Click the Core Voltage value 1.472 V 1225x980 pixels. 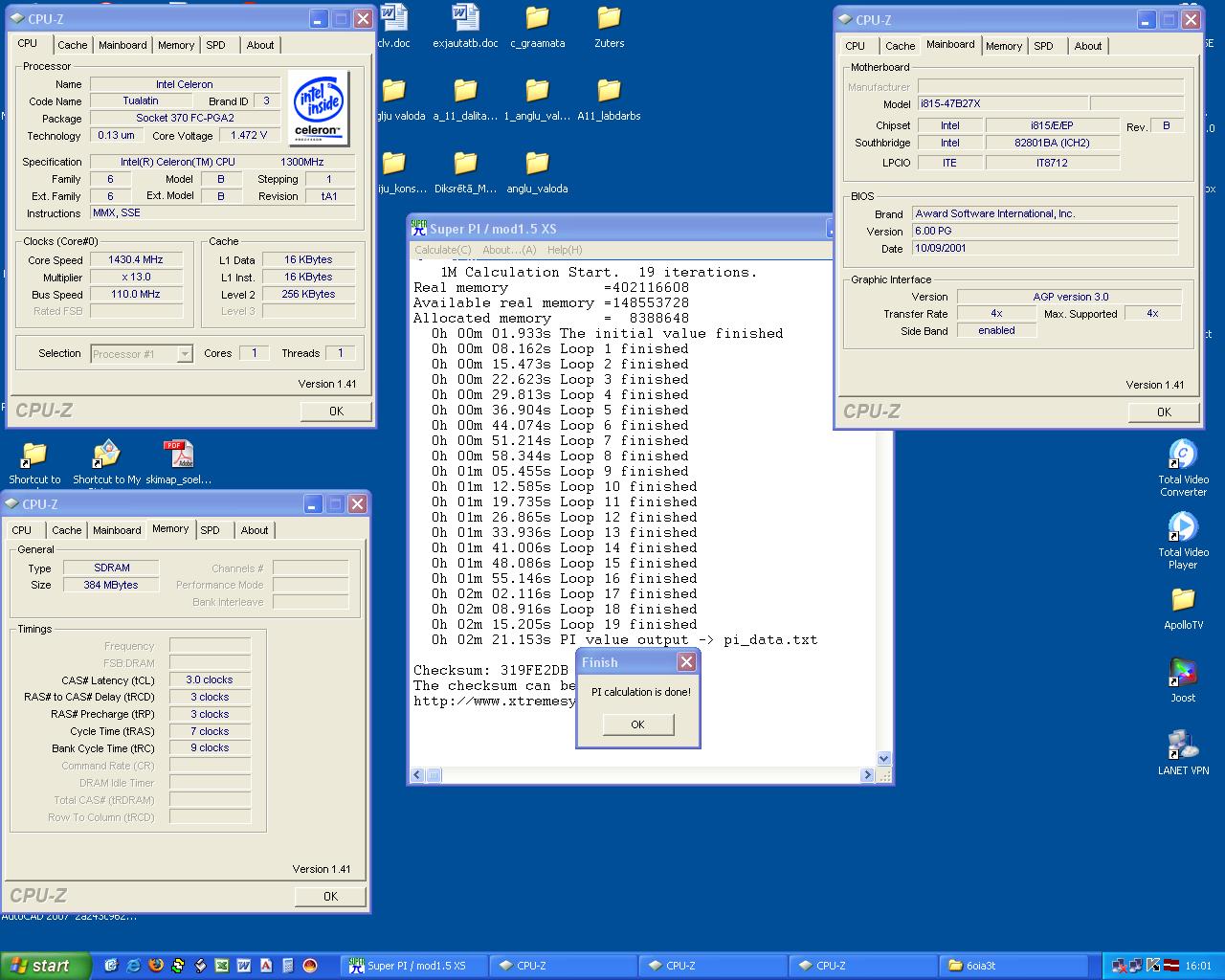click(x=250, y=135)
